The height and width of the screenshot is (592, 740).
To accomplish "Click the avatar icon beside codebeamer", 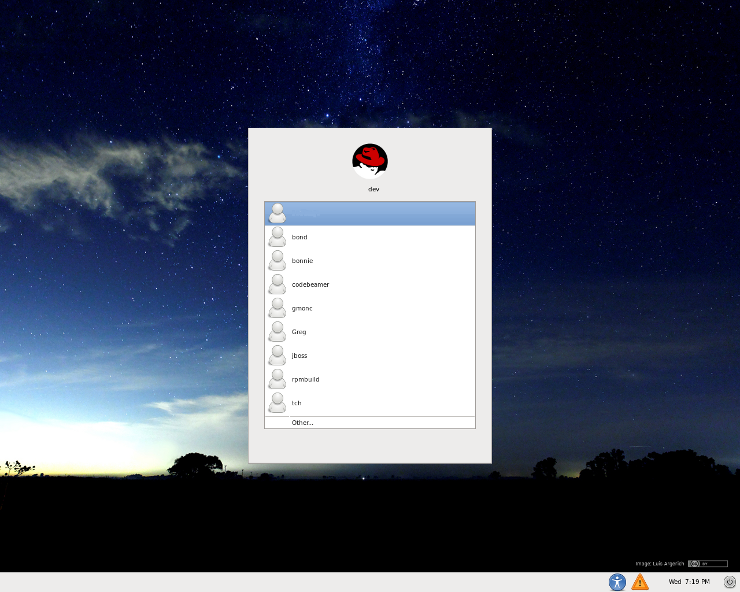I will coord(277,284).
